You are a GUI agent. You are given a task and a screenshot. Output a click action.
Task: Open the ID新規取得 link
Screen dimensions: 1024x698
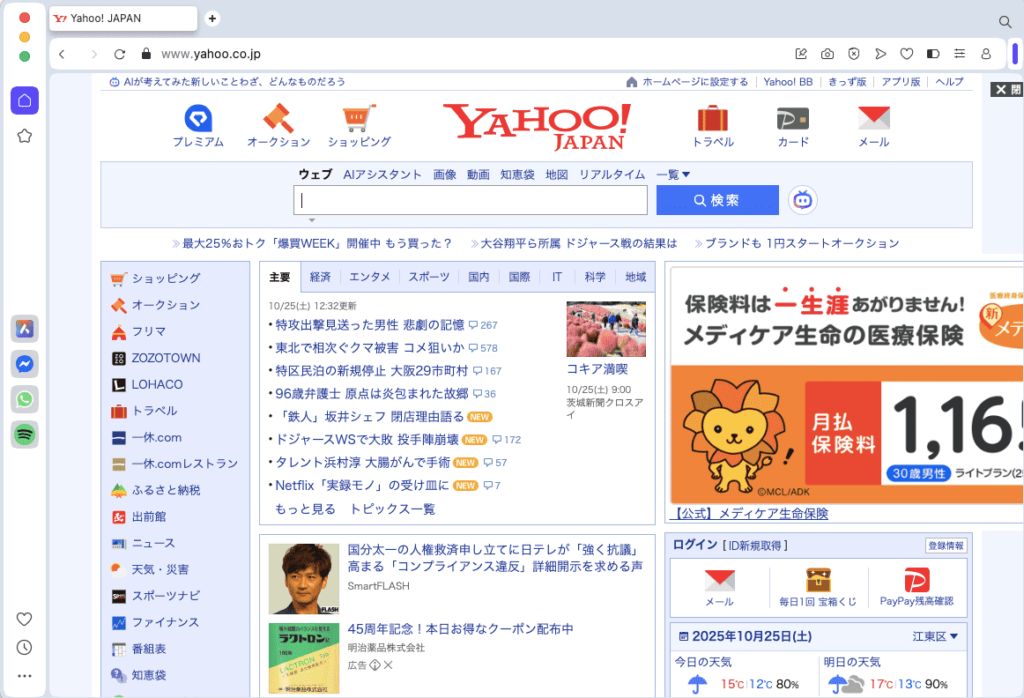coord(755,545)
